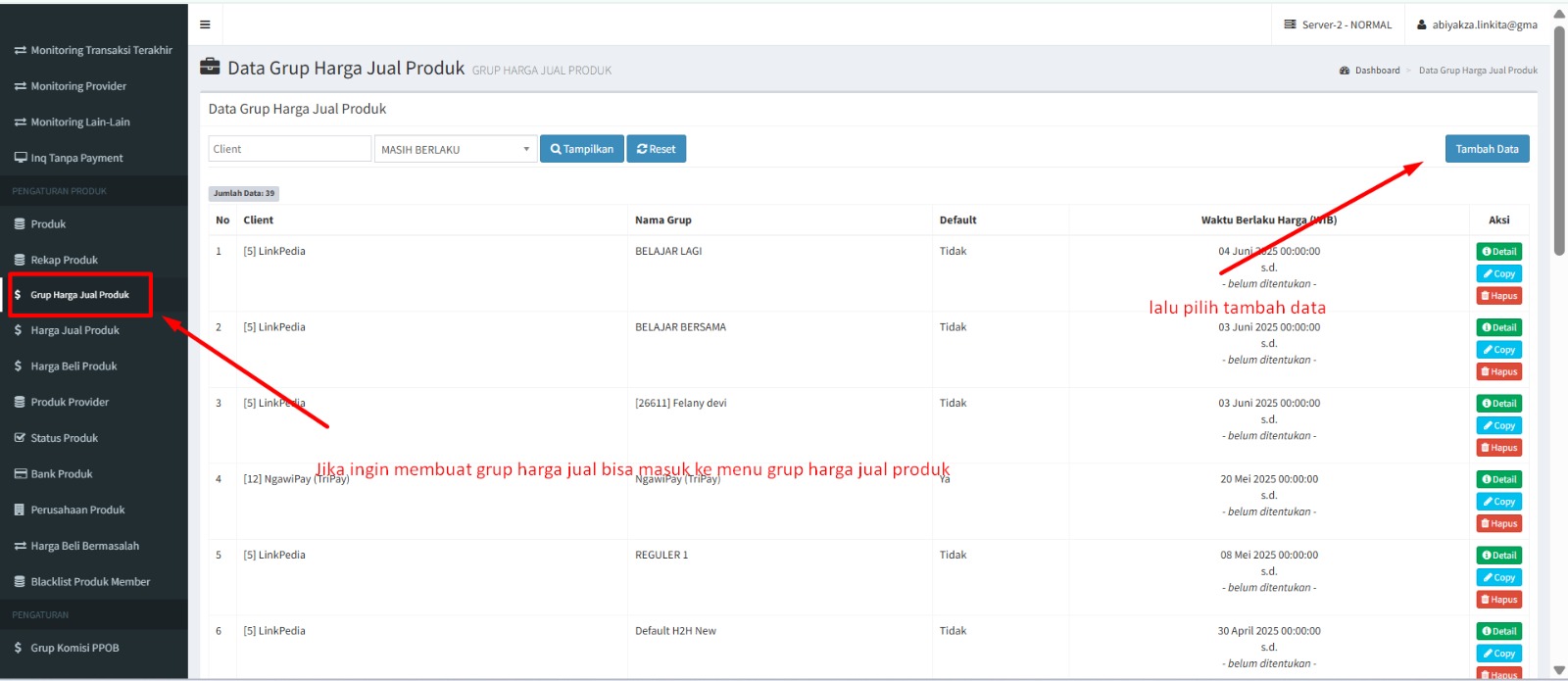Click the dollar icon beside Harga Jual Produk
1568x681 pixels.
tap(18, 330)
